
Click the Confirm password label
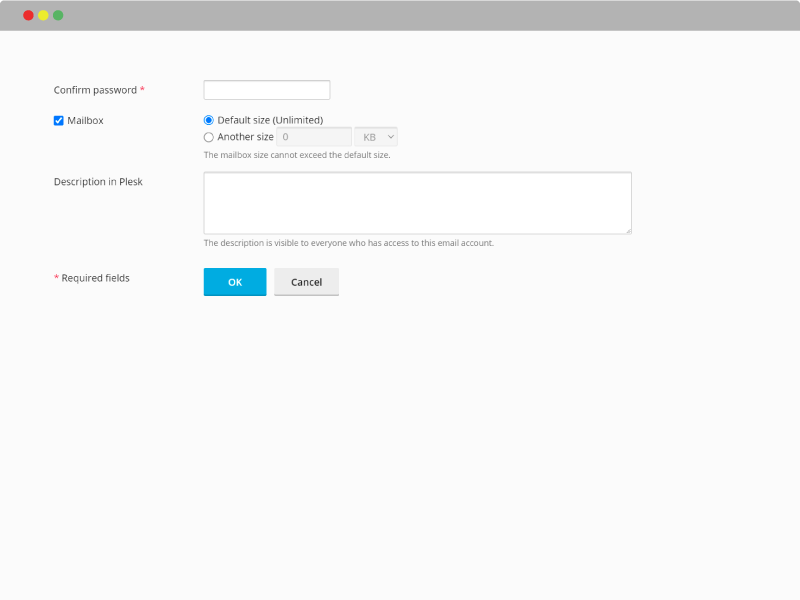[x=95, y=90]
